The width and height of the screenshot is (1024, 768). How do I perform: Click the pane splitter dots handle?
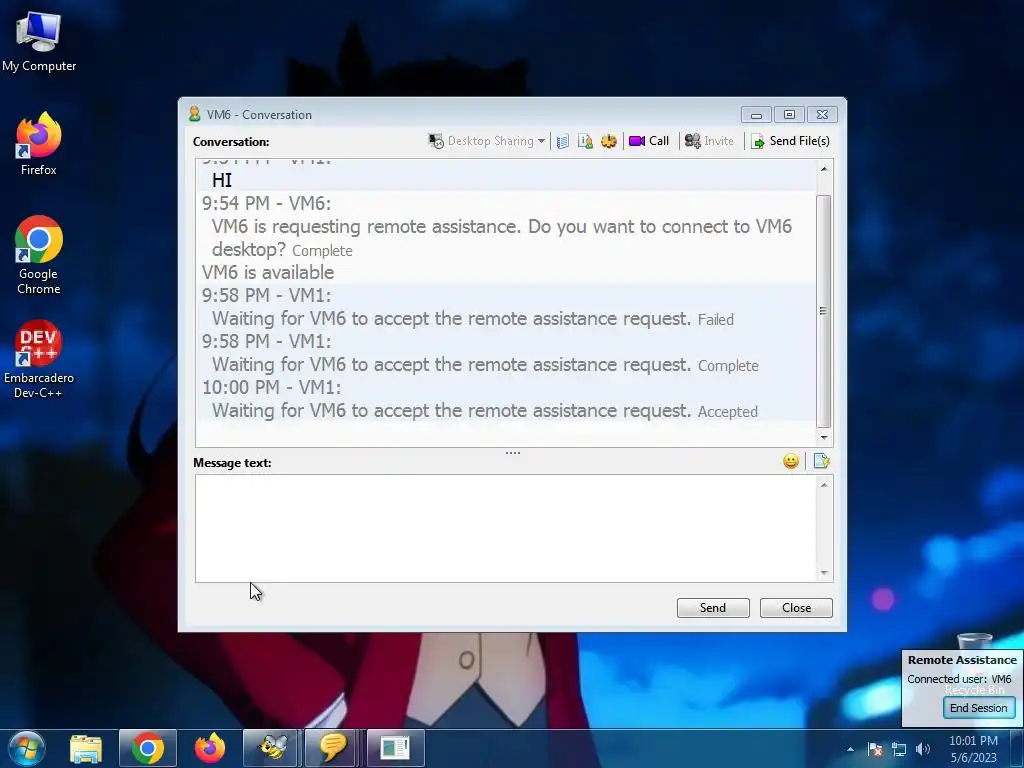tap(513, 453)
